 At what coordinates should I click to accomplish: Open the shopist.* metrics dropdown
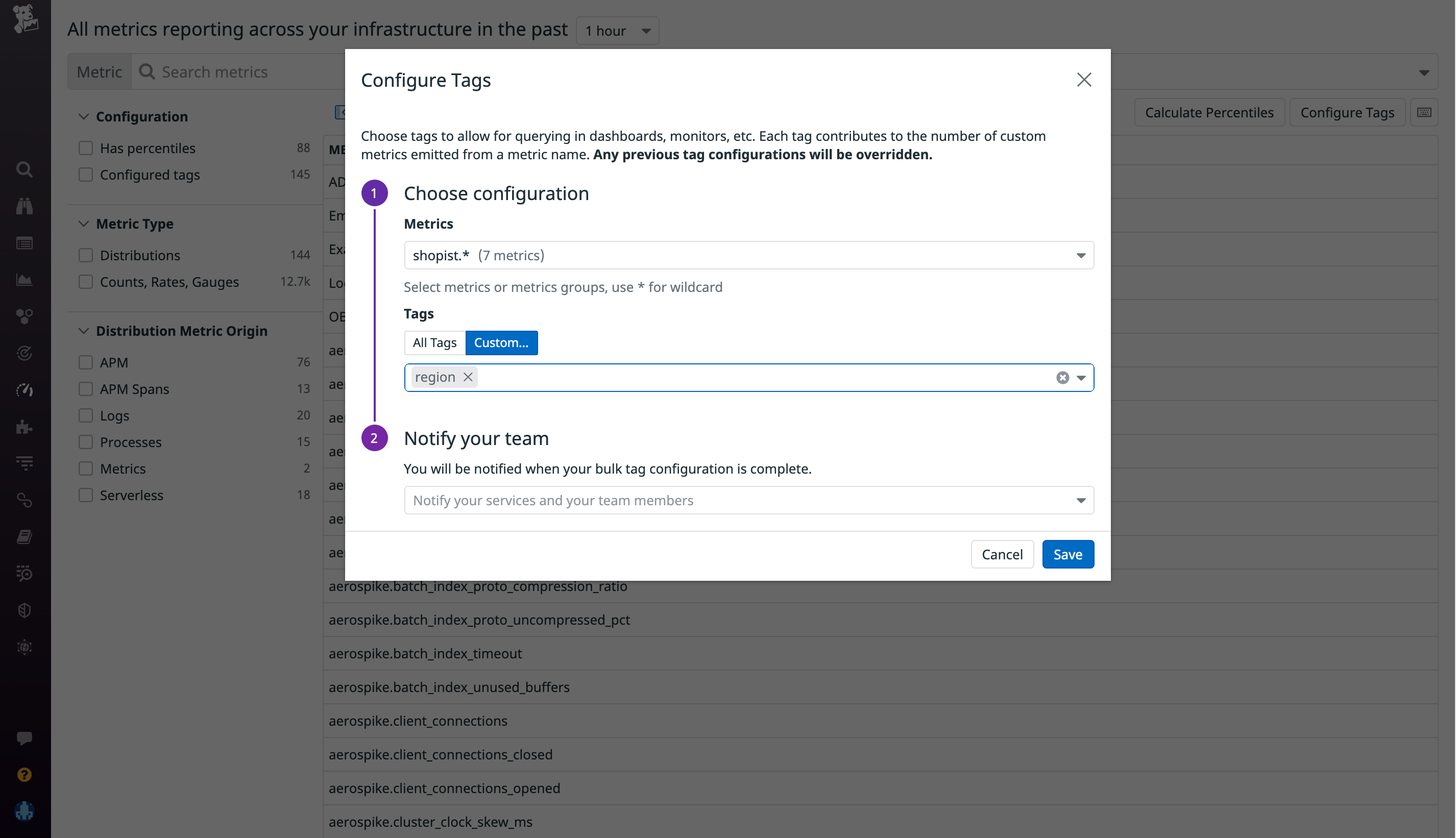[1081, 255]
